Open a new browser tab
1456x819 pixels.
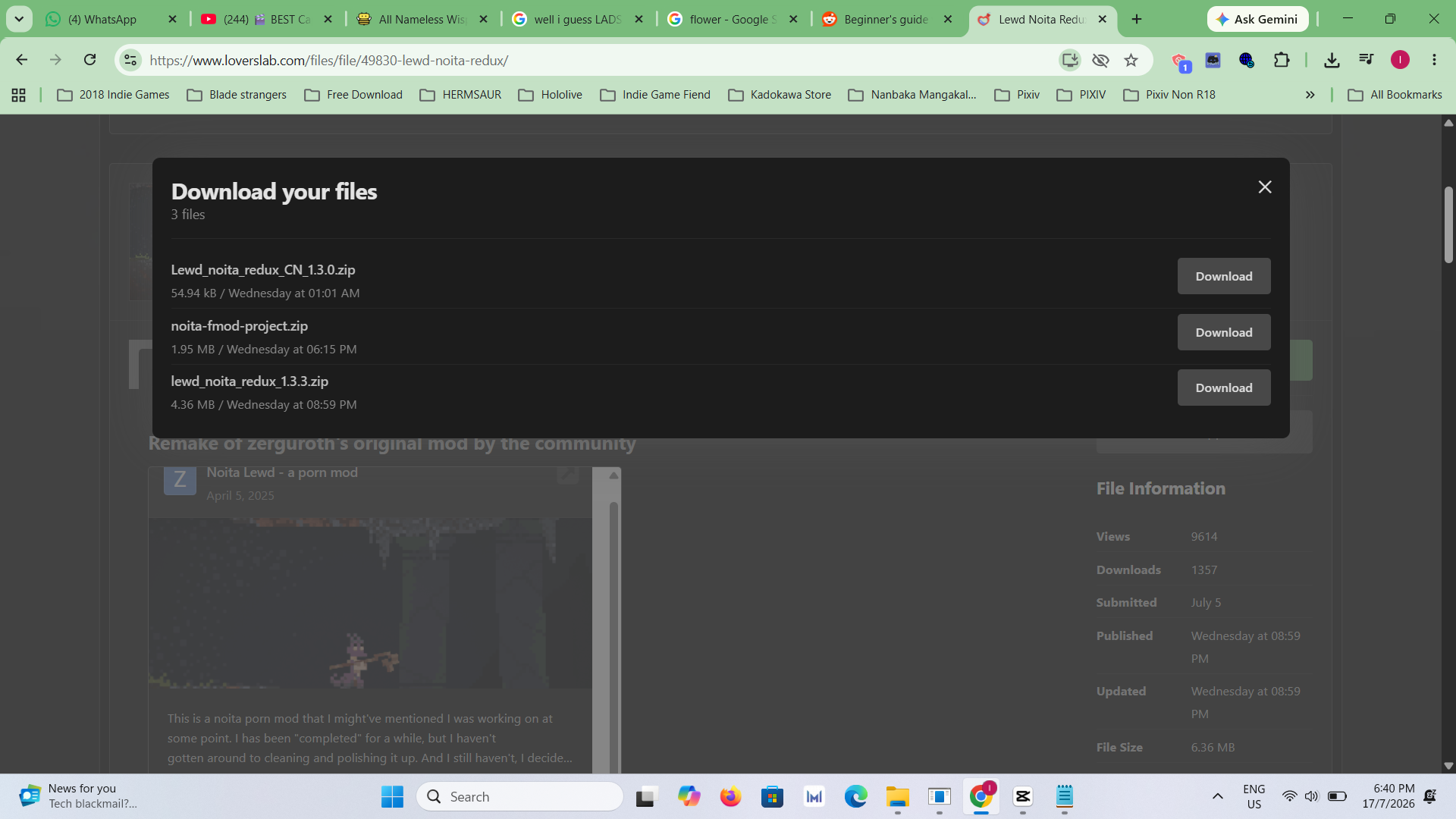coord(1136,19)
